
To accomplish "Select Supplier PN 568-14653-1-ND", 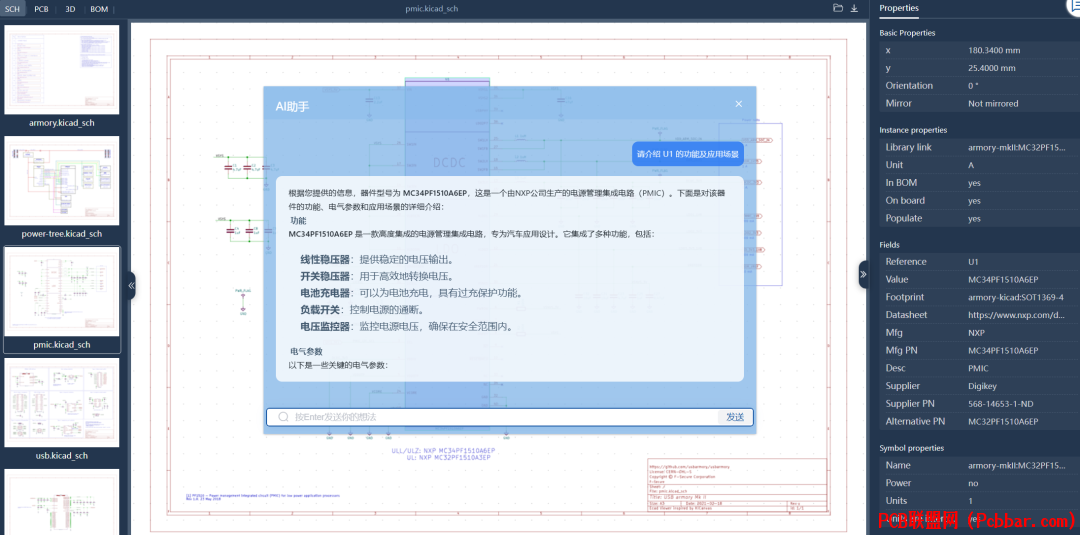I will [x=1001, y=403].
